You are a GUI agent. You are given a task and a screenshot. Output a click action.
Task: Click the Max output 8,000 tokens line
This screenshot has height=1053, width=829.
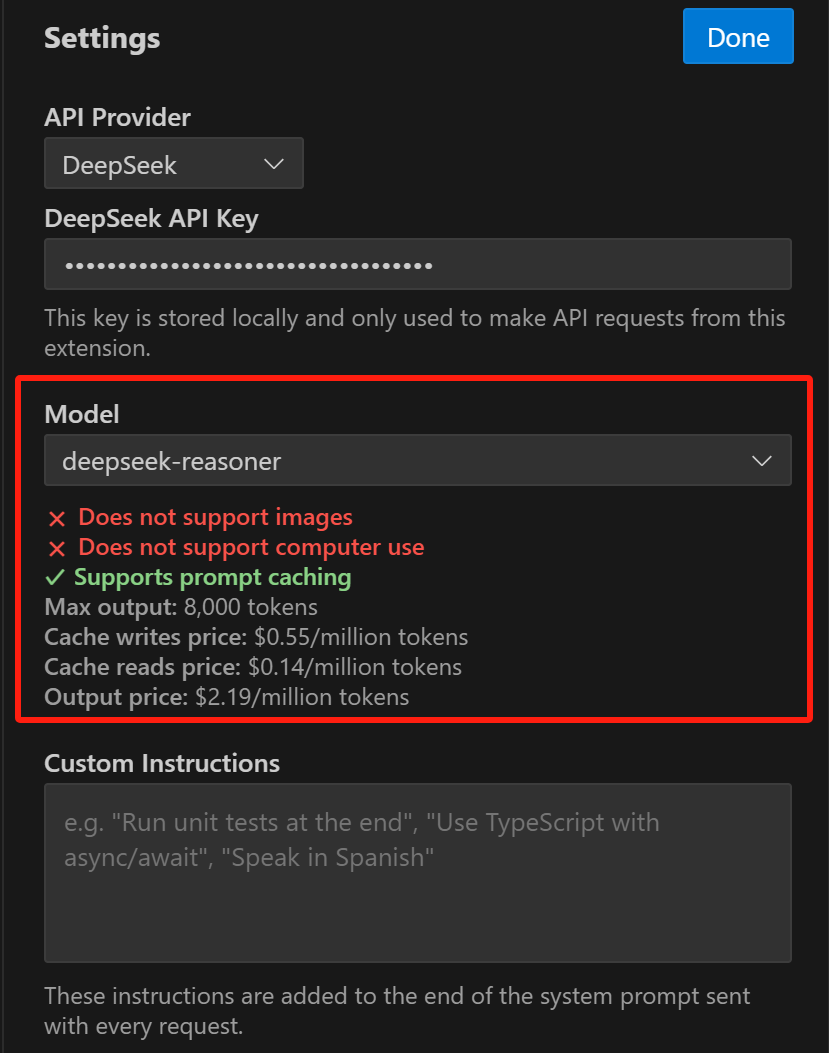(181, 607)
